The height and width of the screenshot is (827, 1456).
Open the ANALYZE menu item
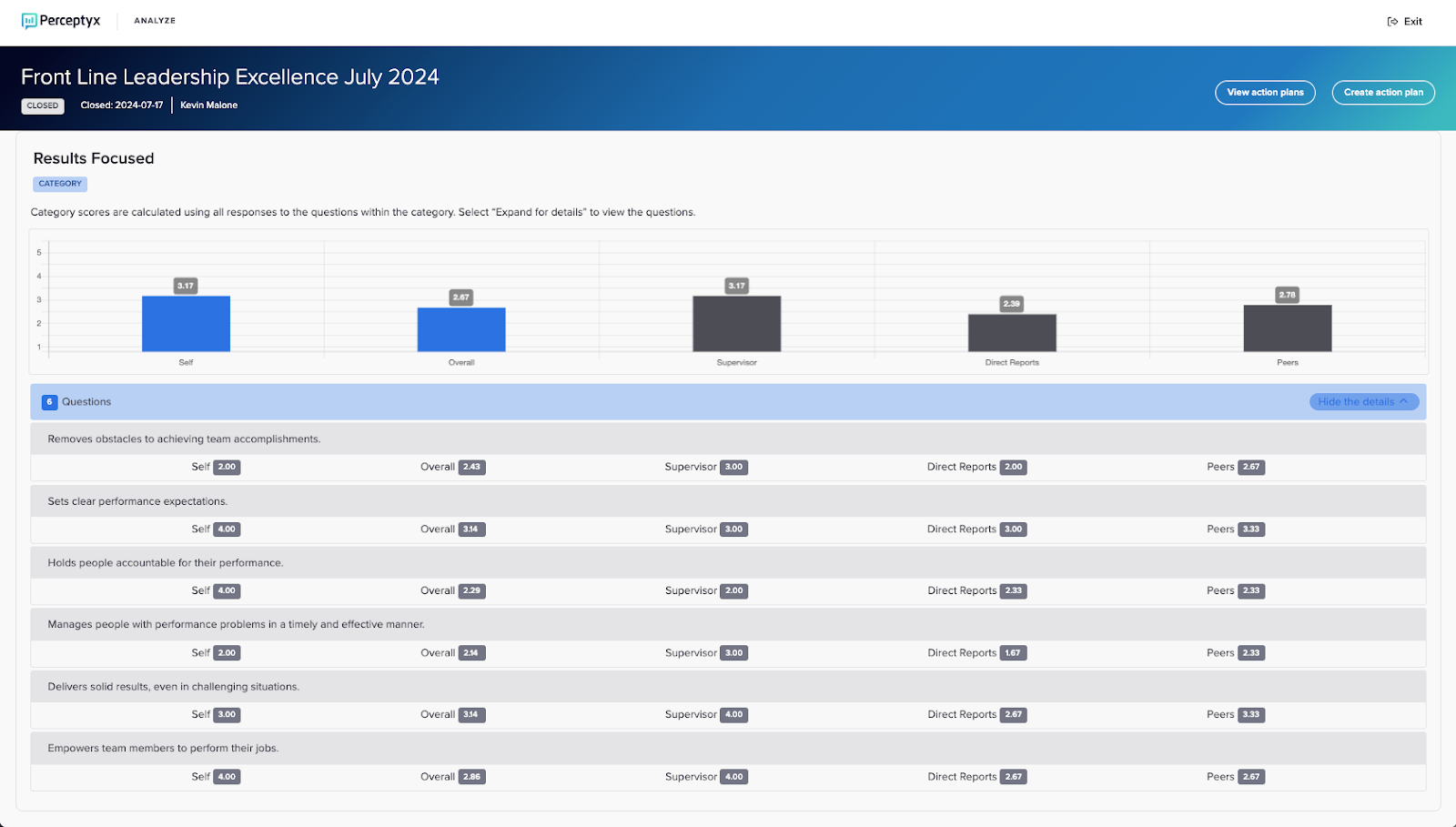pos(155,21)
